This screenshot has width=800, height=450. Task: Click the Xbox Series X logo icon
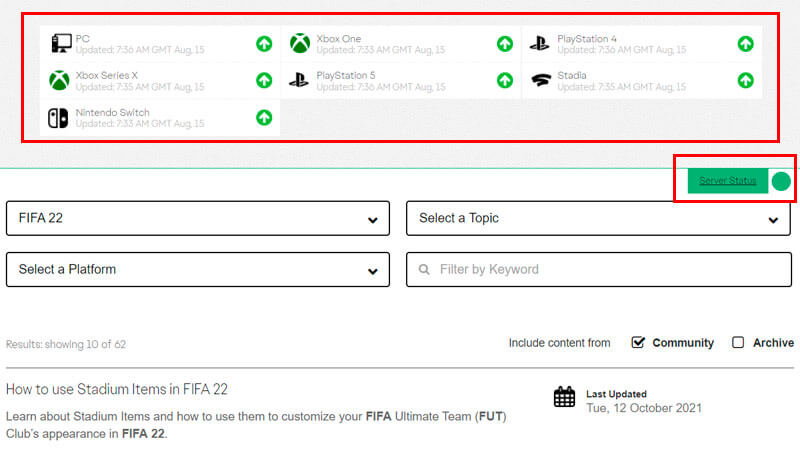pos(59,81)
